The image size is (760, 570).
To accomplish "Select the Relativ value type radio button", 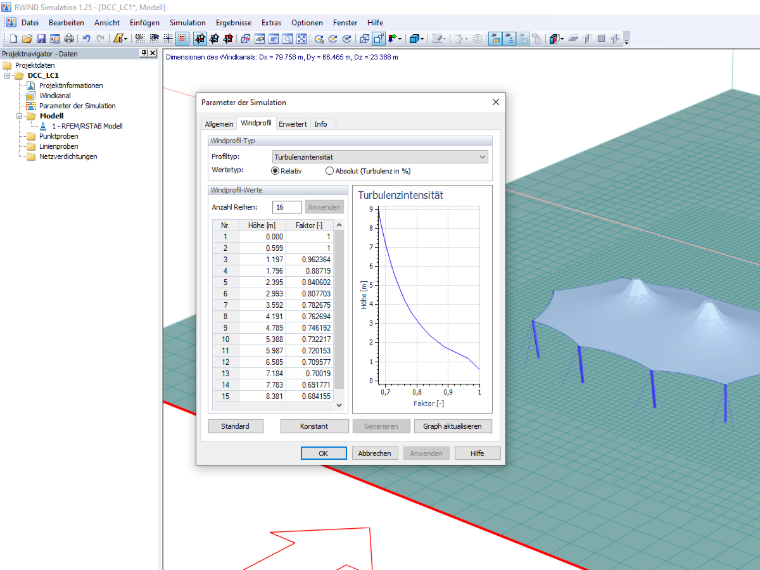I will pos(275,171).
